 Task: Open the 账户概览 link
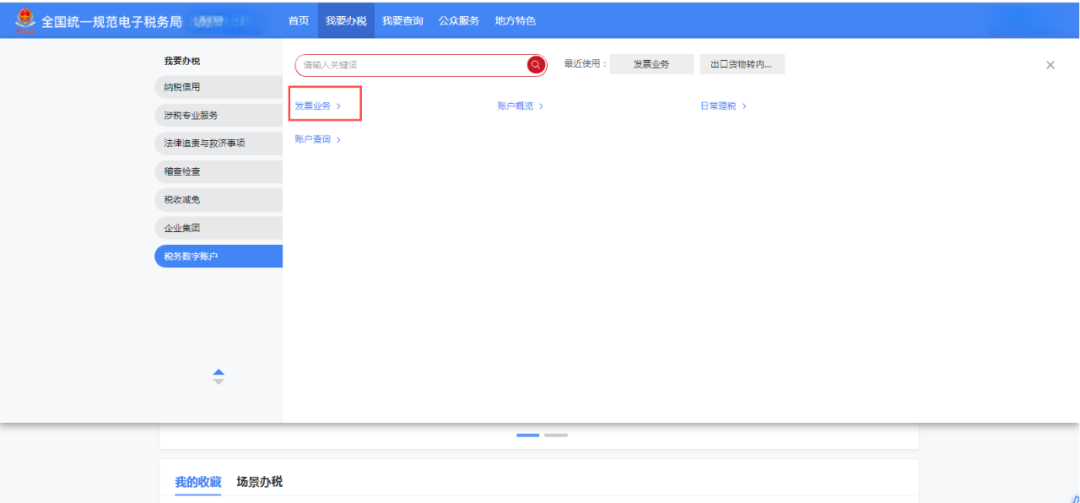(x=519, y=106)
